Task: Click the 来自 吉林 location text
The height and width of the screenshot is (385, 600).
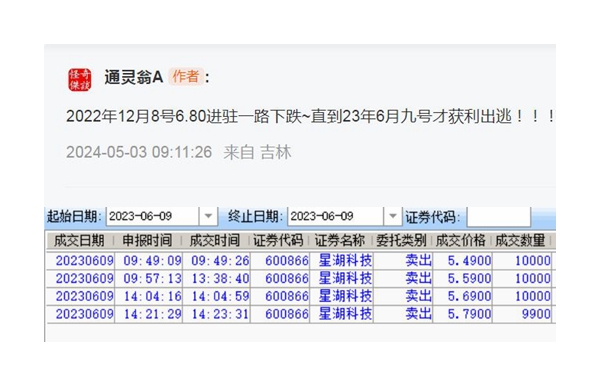Action: coord(257,152)
